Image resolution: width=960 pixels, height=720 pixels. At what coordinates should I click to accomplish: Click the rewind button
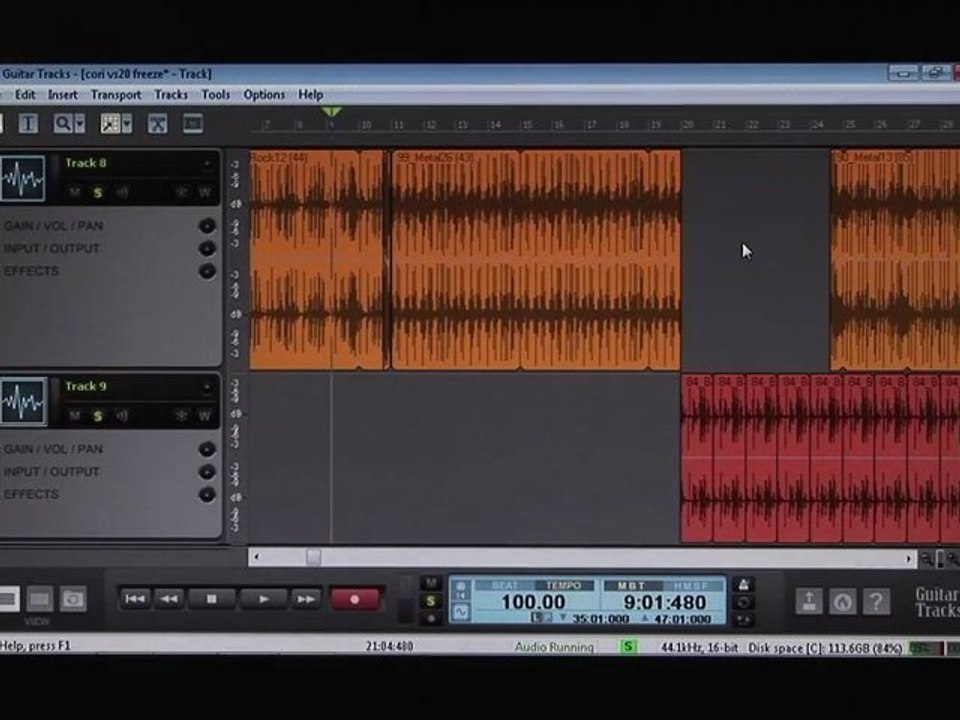[170, 599]
